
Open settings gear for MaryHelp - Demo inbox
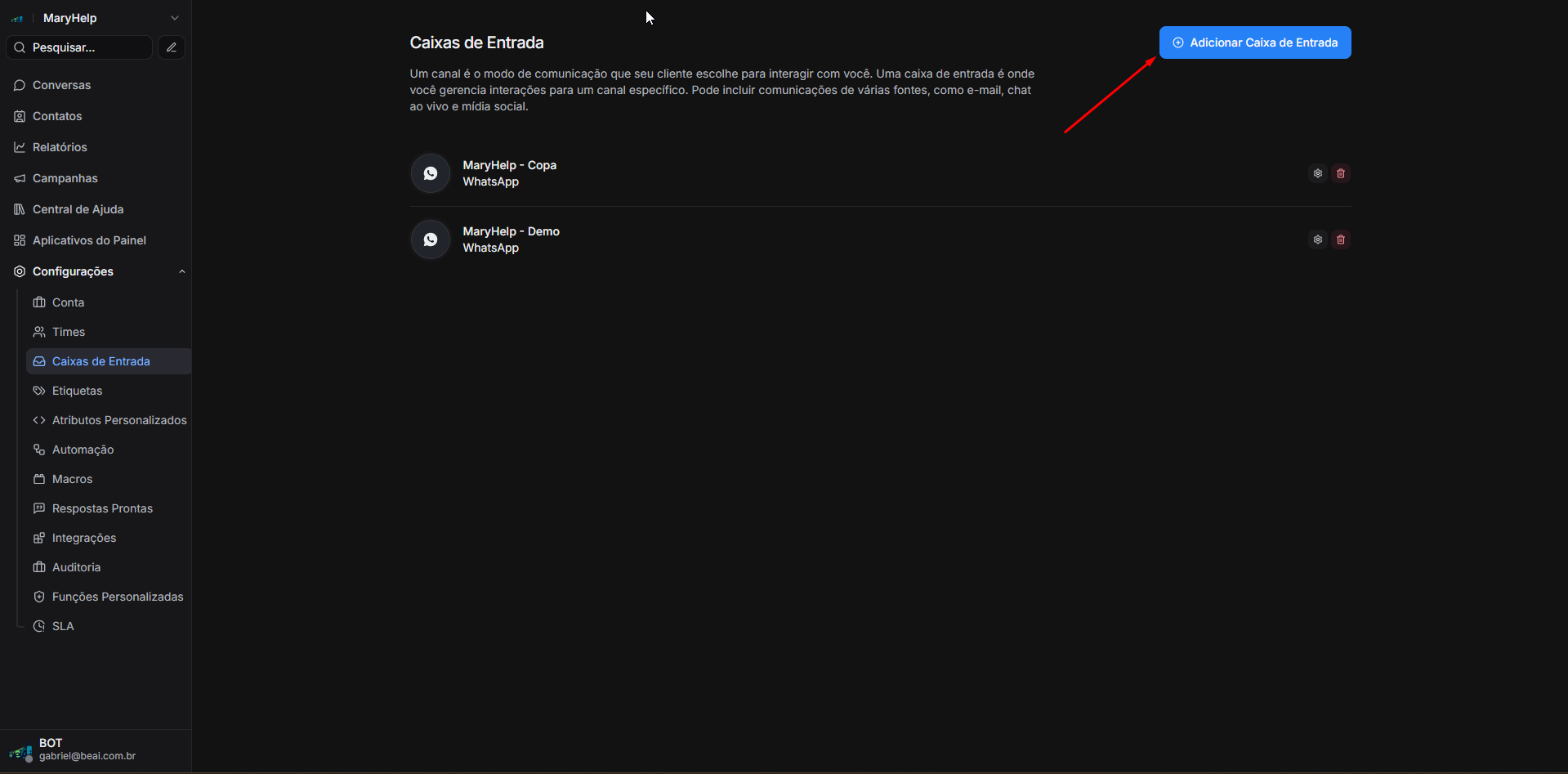pyautogui.click(x=1317, y=239)
